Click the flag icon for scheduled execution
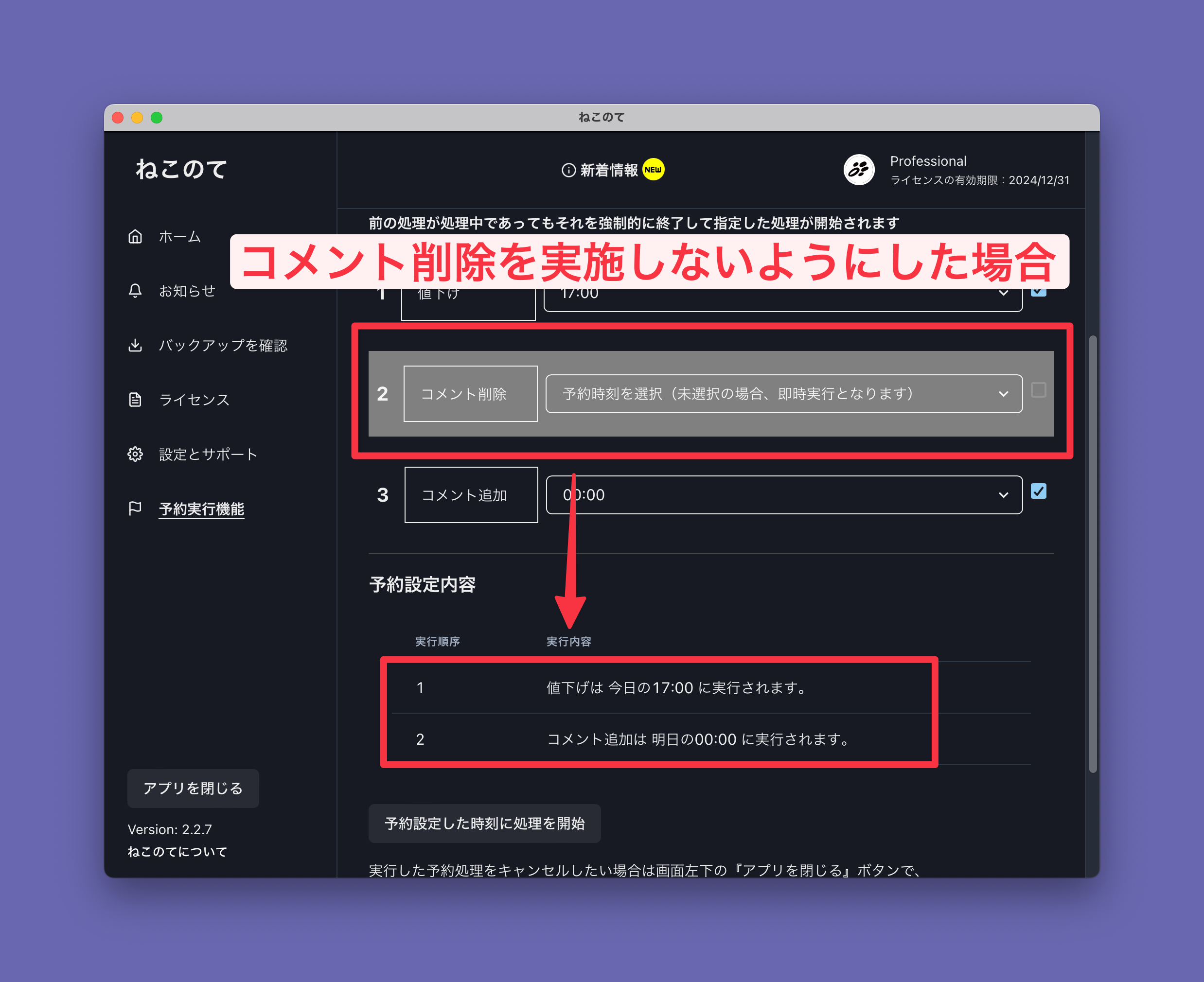The height and width of the screenshot is (982, 1204). [135, 509]
